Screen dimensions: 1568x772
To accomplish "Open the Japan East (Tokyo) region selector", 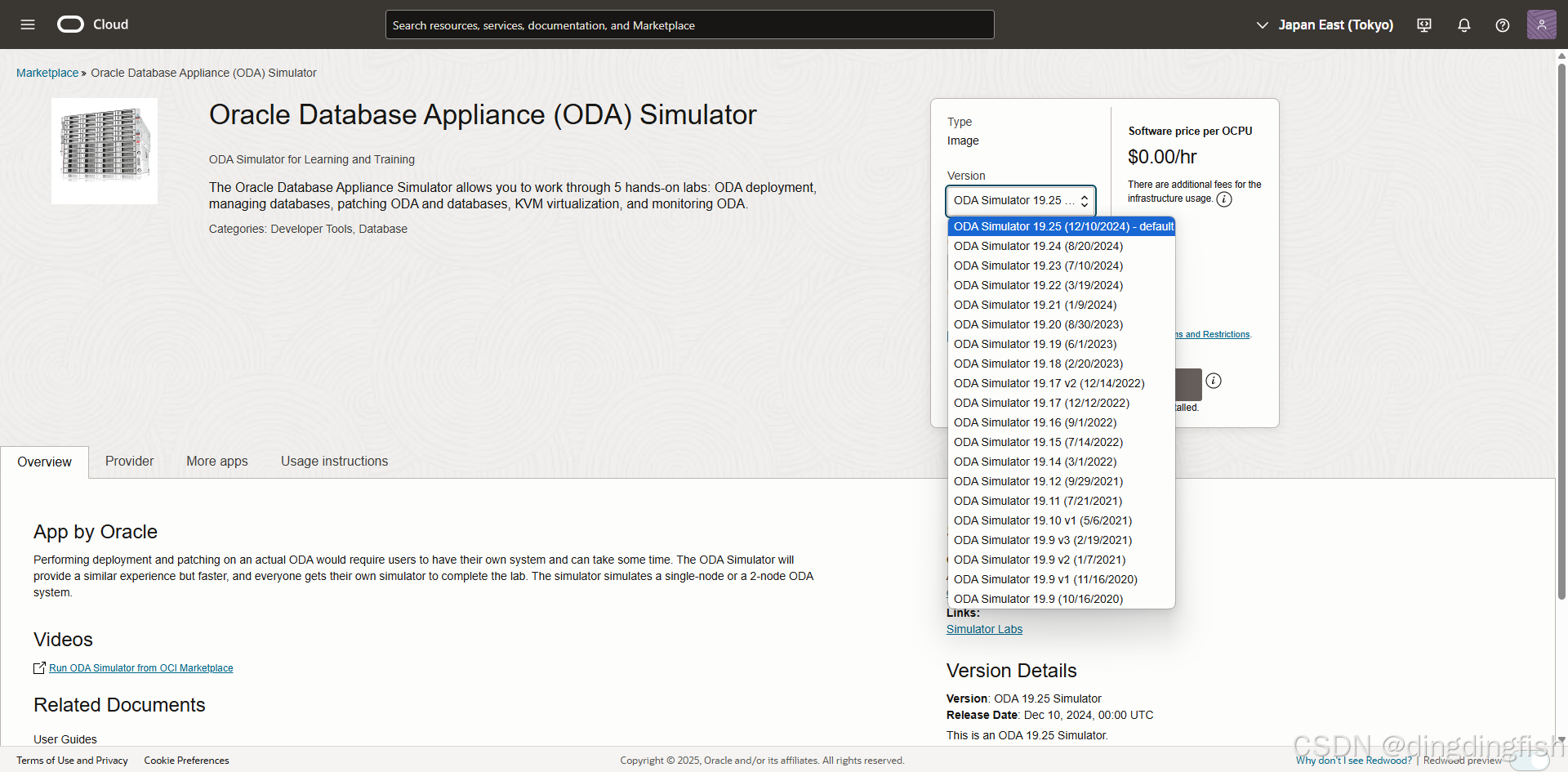I will point(1325,25).
